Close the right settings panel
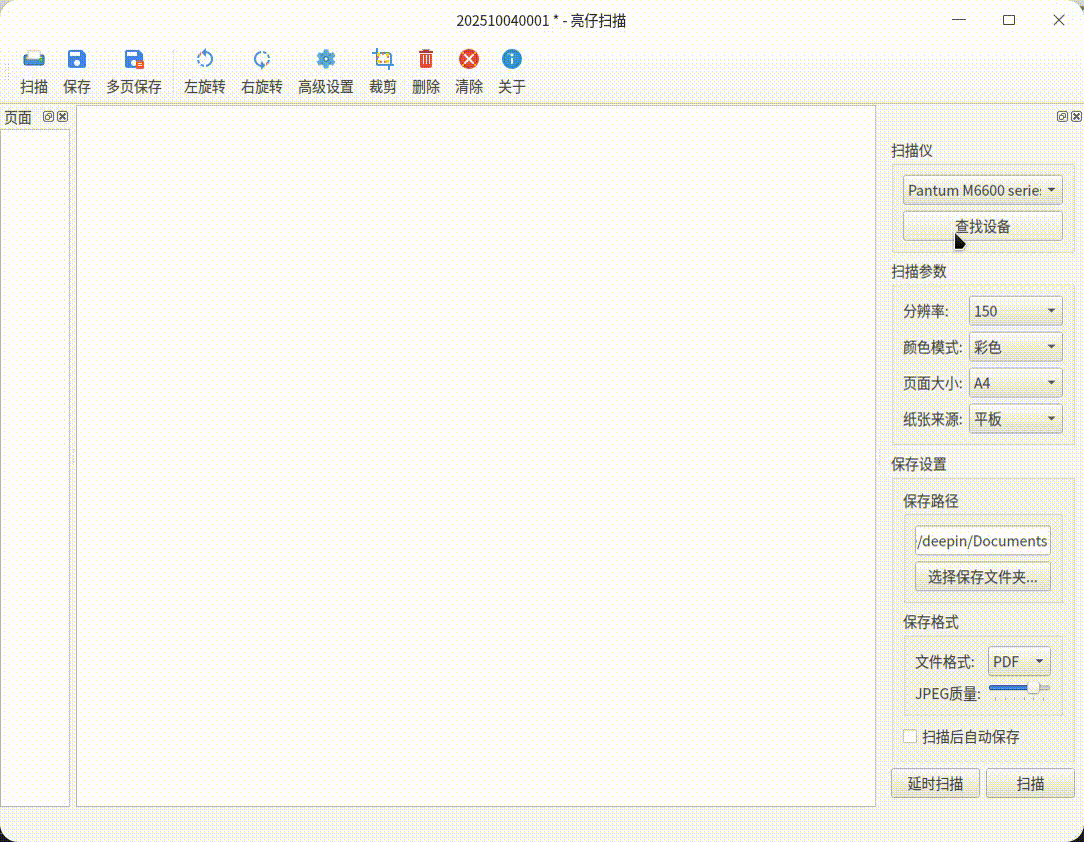The width and height of the screenshot is (1084, 842). 1076,117
